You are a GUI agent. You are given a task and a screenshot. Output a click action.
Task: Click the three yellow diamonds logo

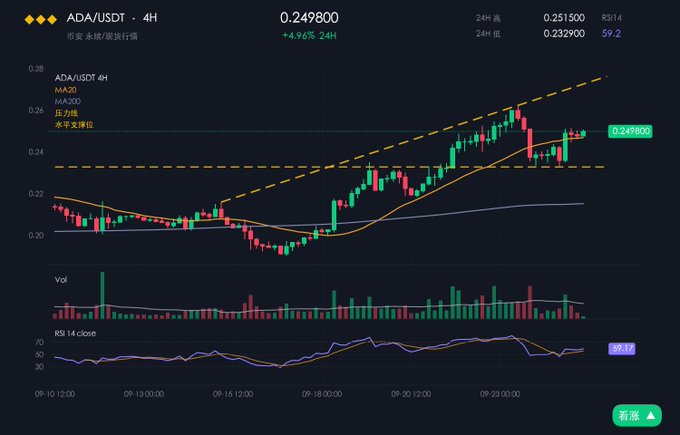click(41, 19)
